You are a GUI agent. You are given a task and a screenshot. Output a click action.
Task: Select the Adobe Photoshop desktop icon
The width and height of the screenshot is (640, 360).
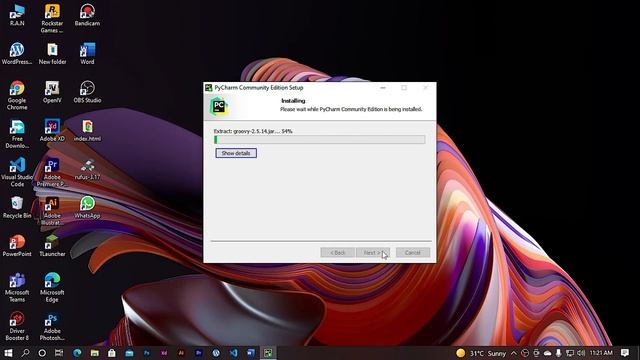point(52,326)
